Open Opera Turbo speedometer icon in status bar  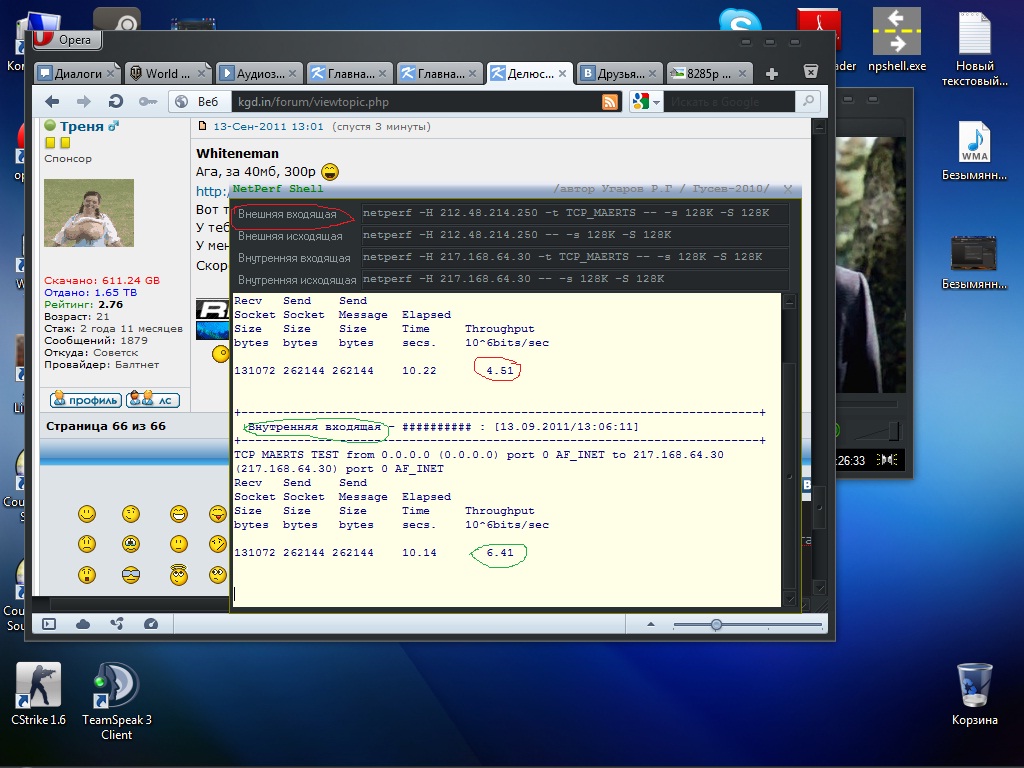[151, 624]
